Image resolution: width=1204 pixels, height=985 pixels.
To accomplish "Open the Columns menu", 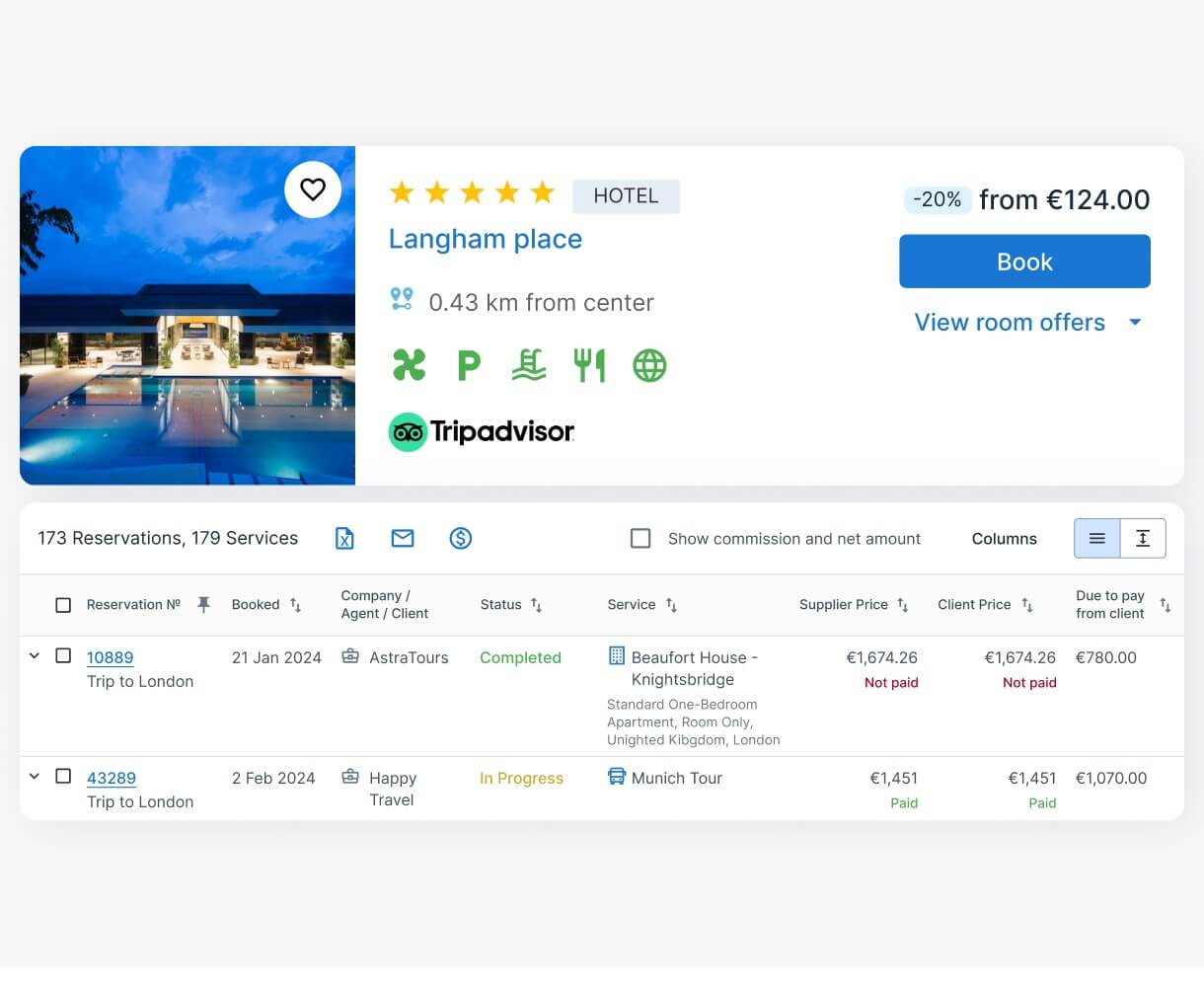I will click(1004, 538).
